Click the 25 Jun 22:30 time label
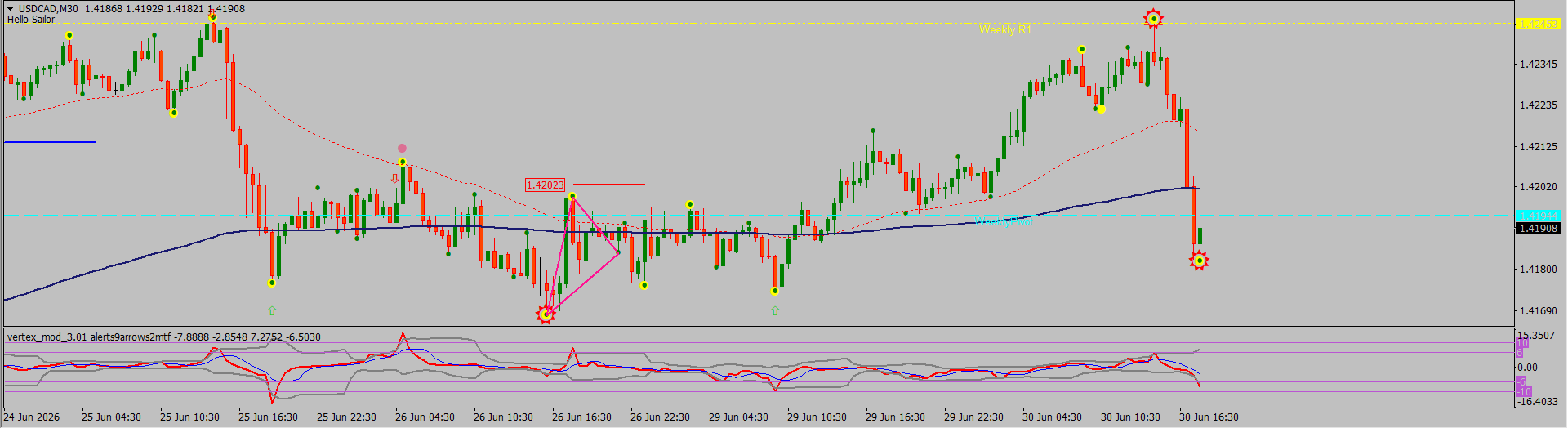The width and height of the screenshot is (1568, 428). point(346,417)
